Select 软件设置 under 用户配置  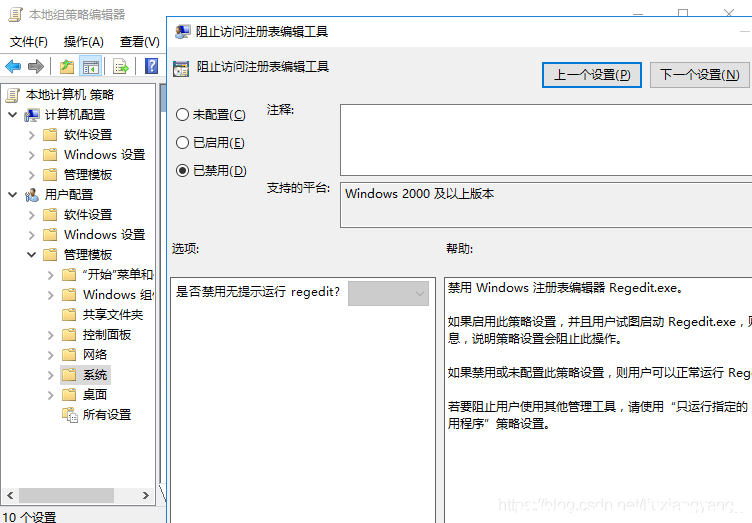click(x=88, y=215)
